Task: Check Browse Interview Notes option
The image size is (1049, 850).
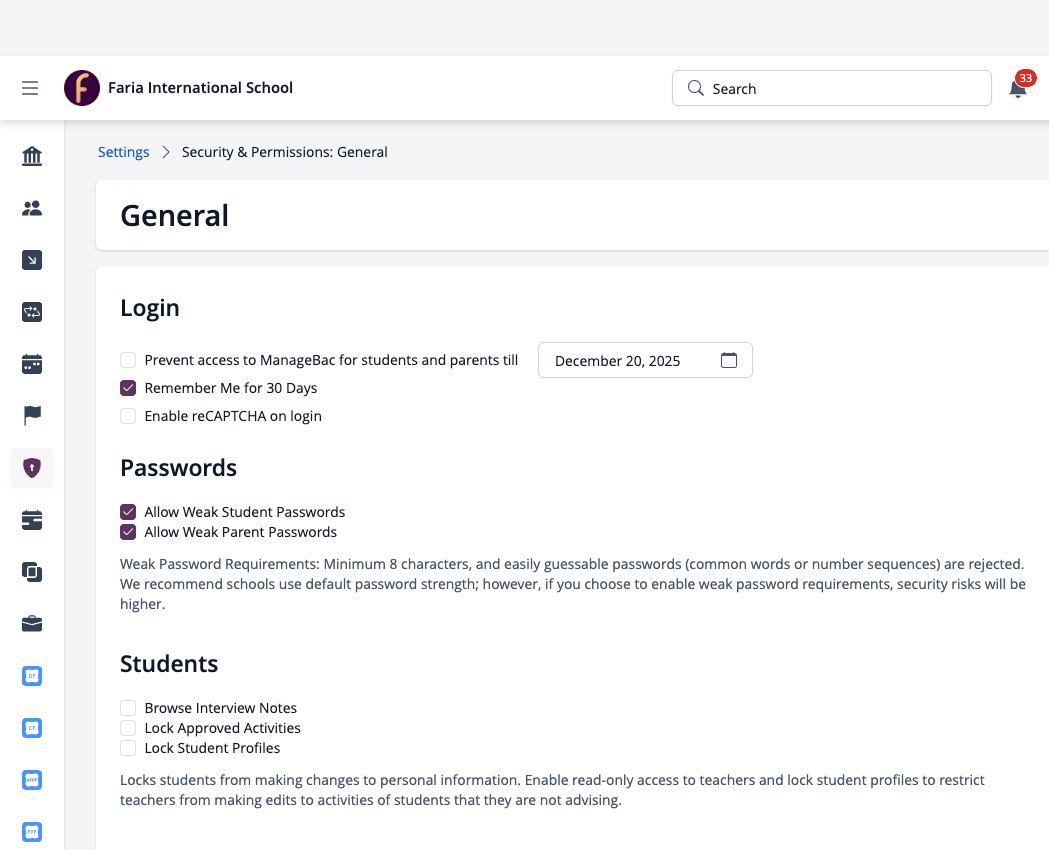Action: coord(128,708)
